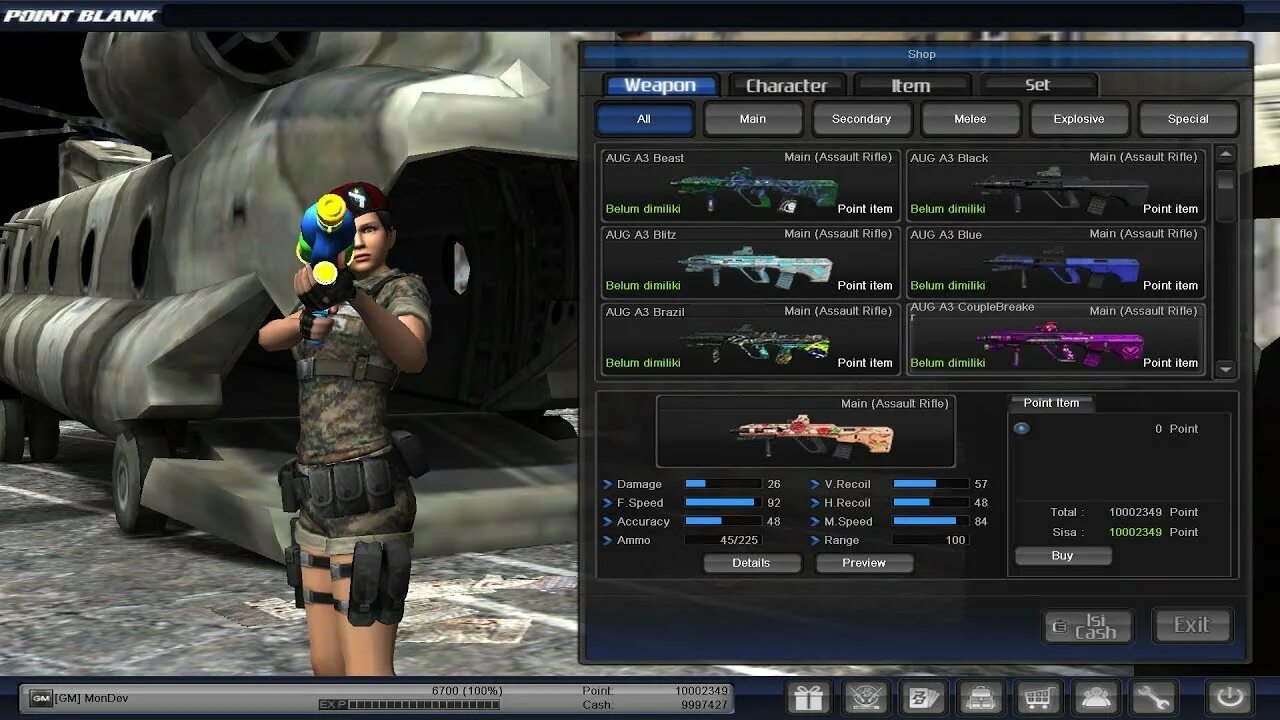Open the gift box icon in bottom bar
This screenshot has width=1280, height=720.
click(808, 697)
